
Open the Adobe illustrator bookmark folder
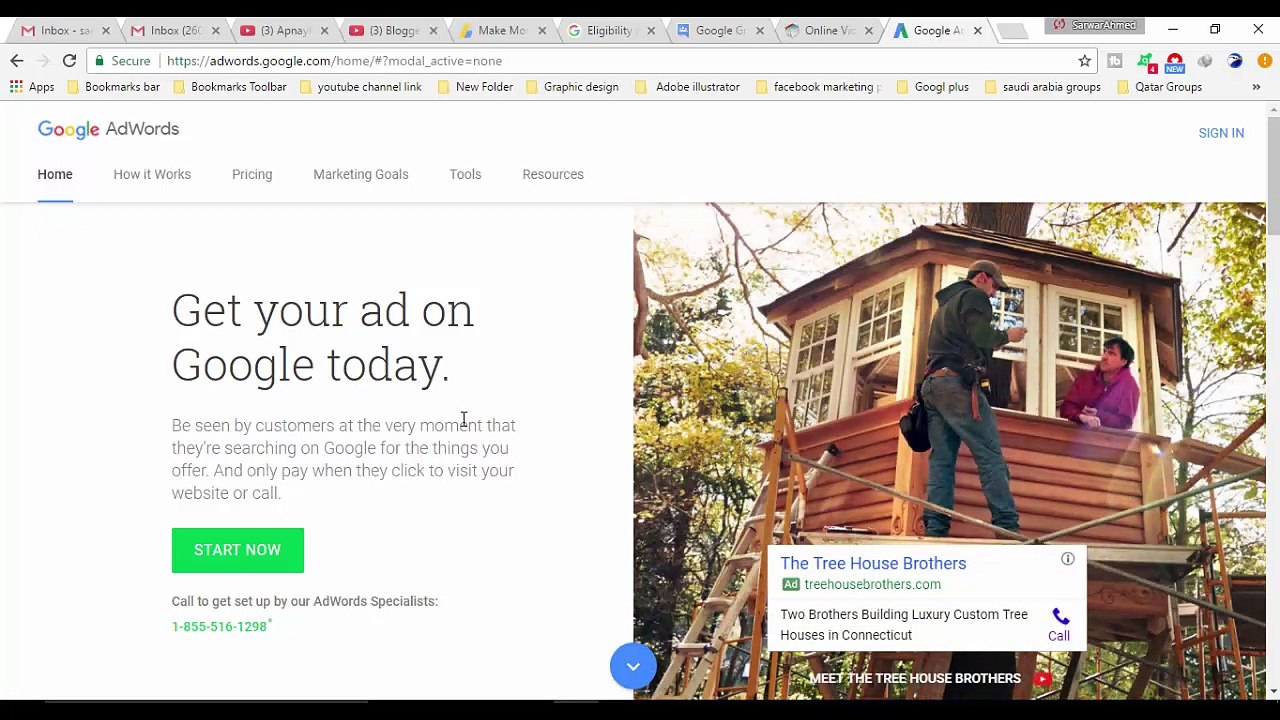pos(688,87)
